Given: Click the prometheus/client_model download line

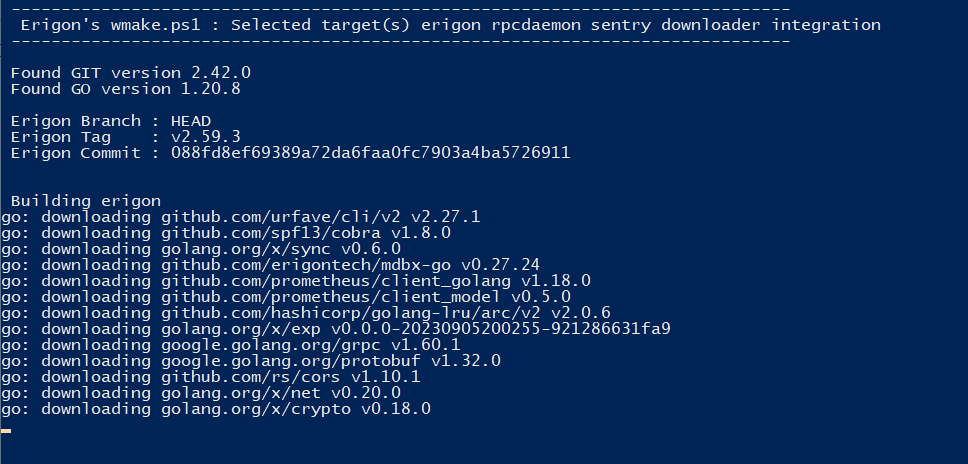Looking at the screenshot, I should click(285, 296).
